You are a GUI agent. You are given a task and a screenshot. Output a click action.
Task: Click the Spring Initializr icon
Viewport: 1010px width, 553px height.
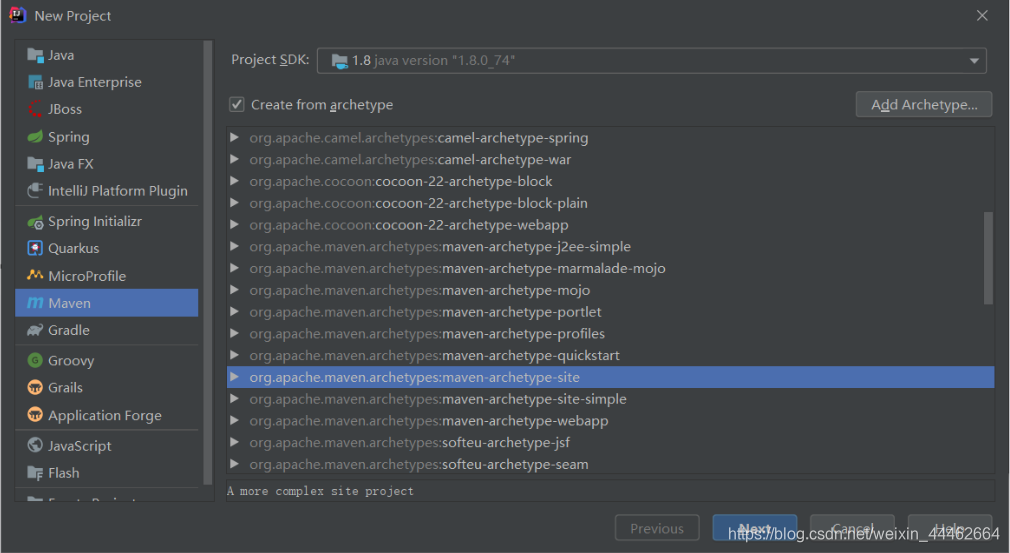35,221
